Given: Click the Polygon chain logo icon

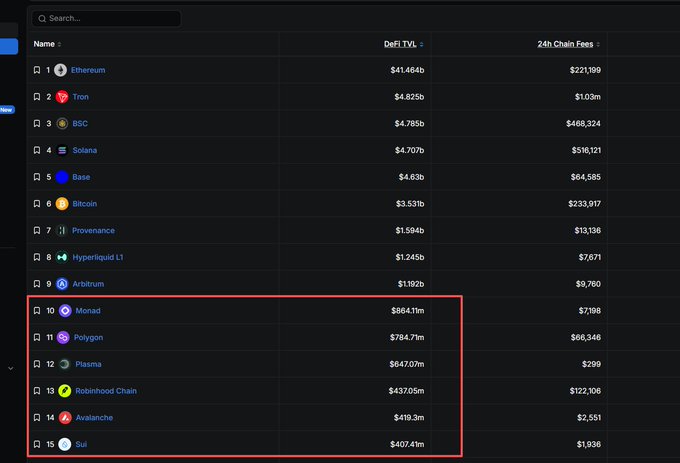Looking at the screenshot, I should 63,338.
